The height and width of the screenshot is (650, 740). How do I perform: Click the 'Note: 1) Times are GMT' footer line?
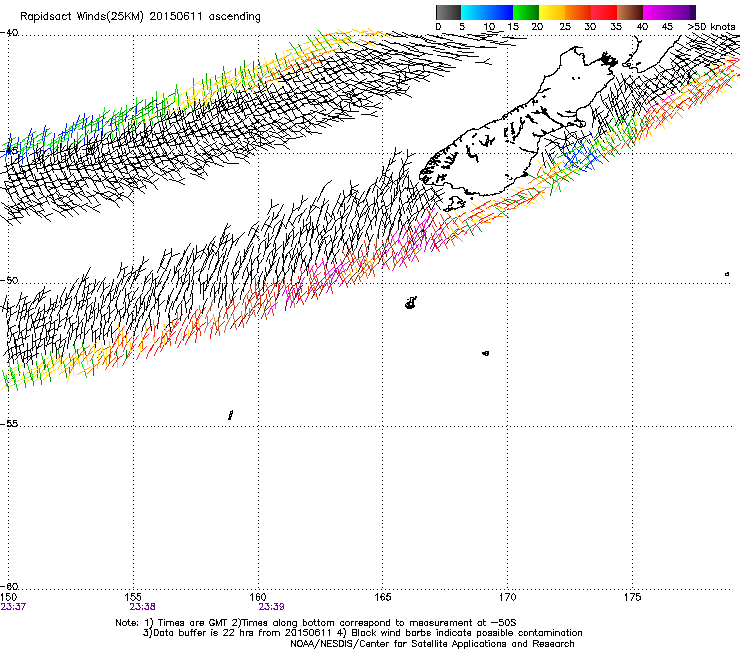pyautogui.click(x=316, y=623)
